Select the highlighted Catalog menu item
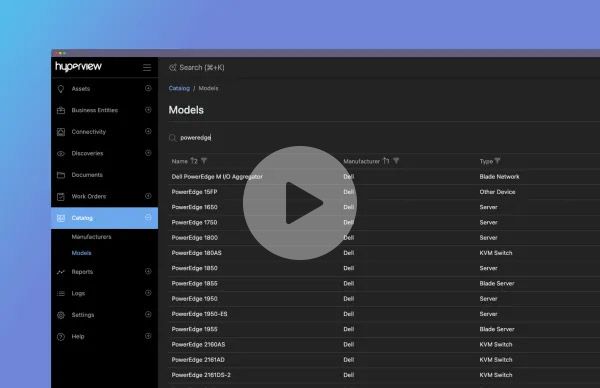The width and height of the screenshot is (600, 388). pos(104,218)
